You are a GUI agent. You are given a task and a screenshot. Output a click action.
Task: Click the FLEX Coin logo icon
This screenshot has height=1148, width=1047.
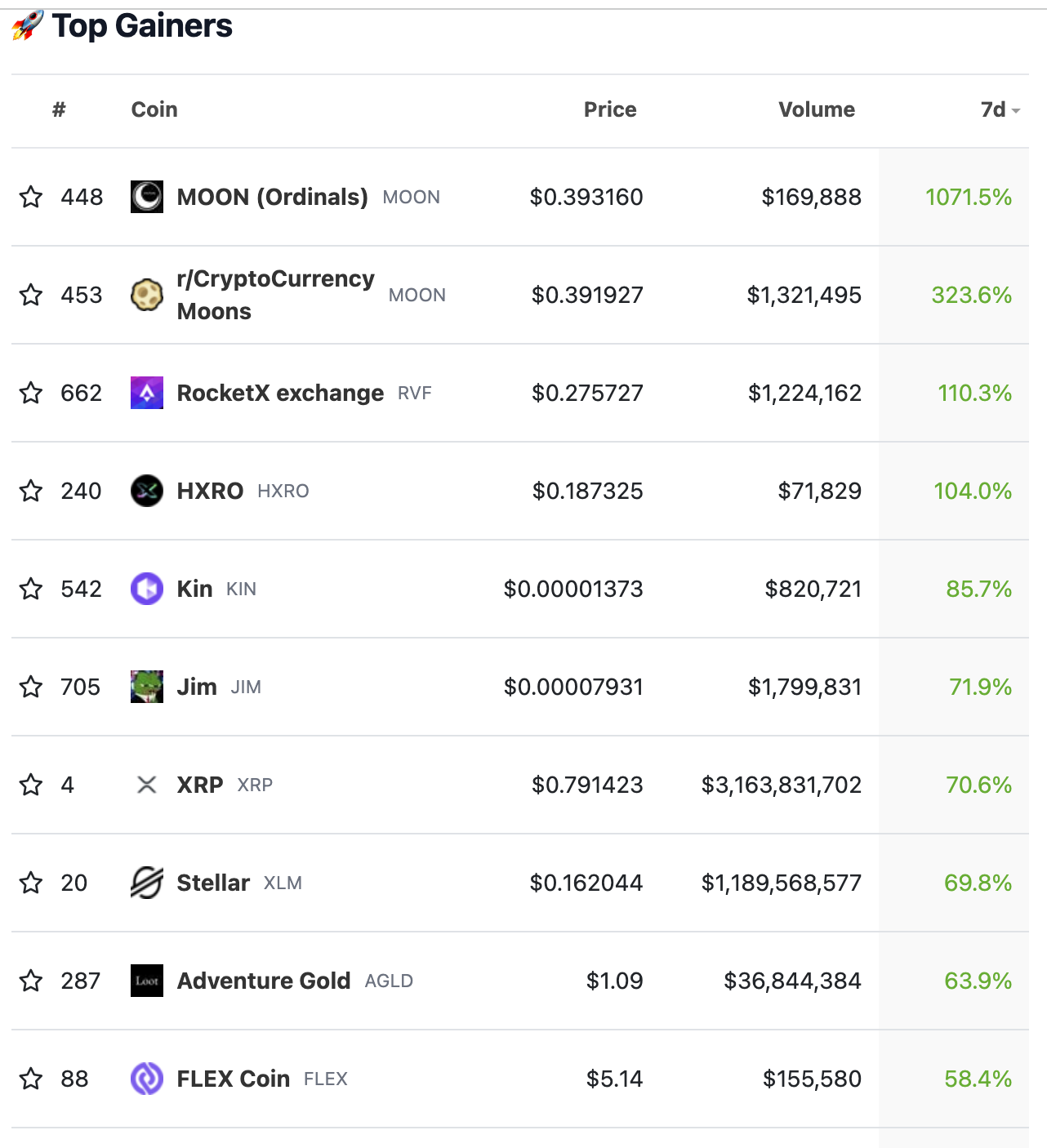147,1079
